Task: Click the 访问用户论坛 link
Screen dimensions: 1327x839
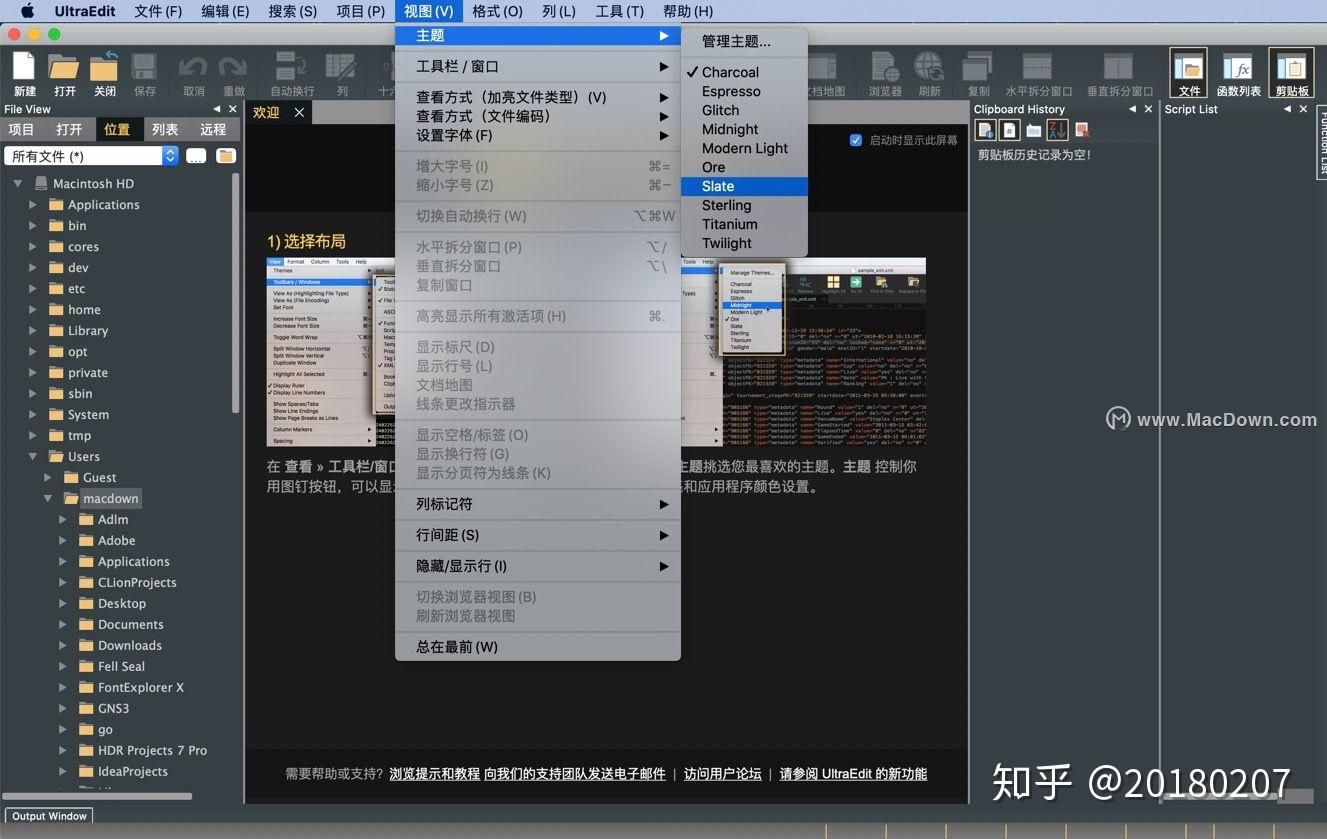Action: pyautogui.click(x=723, y=773)
